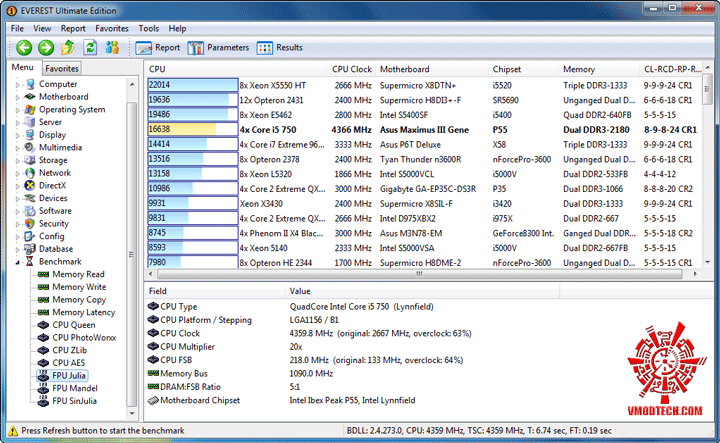The width and height of the screenshot is (720, 443).
Task: Select the Display tree icon
Action: click(30, 135)
